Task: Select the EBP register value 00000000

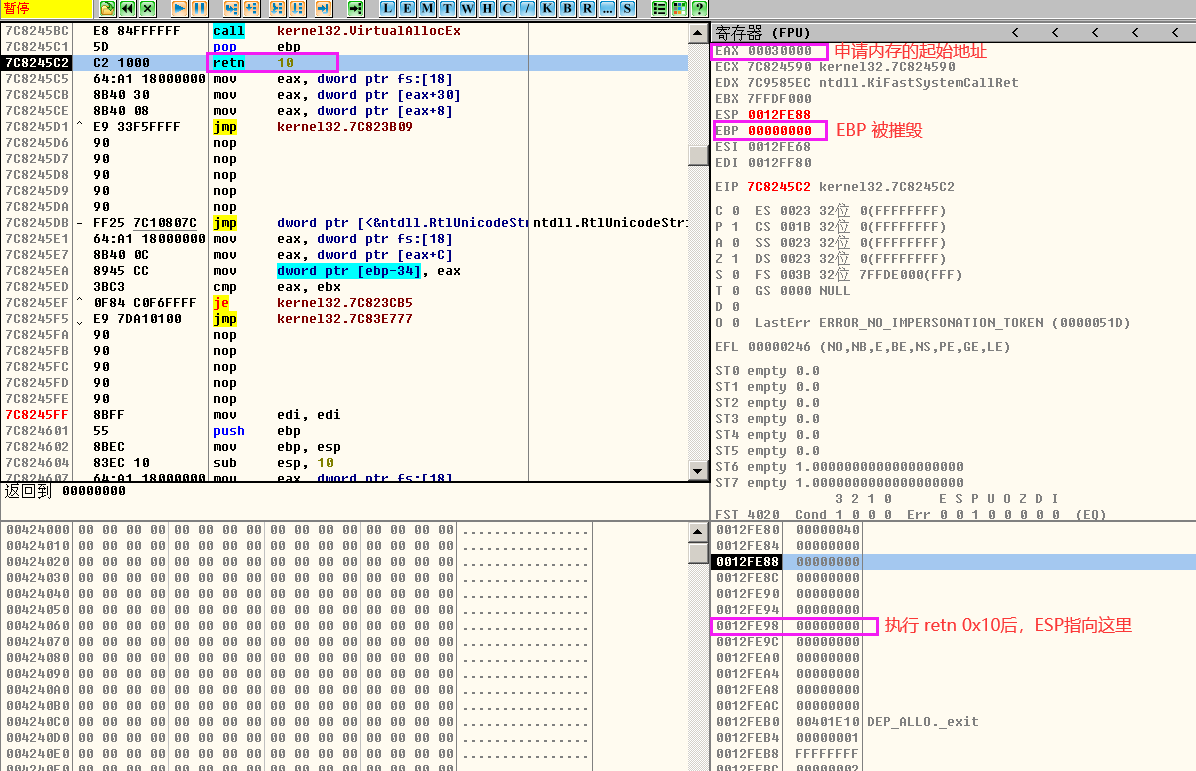Action: tap(779, 131)
